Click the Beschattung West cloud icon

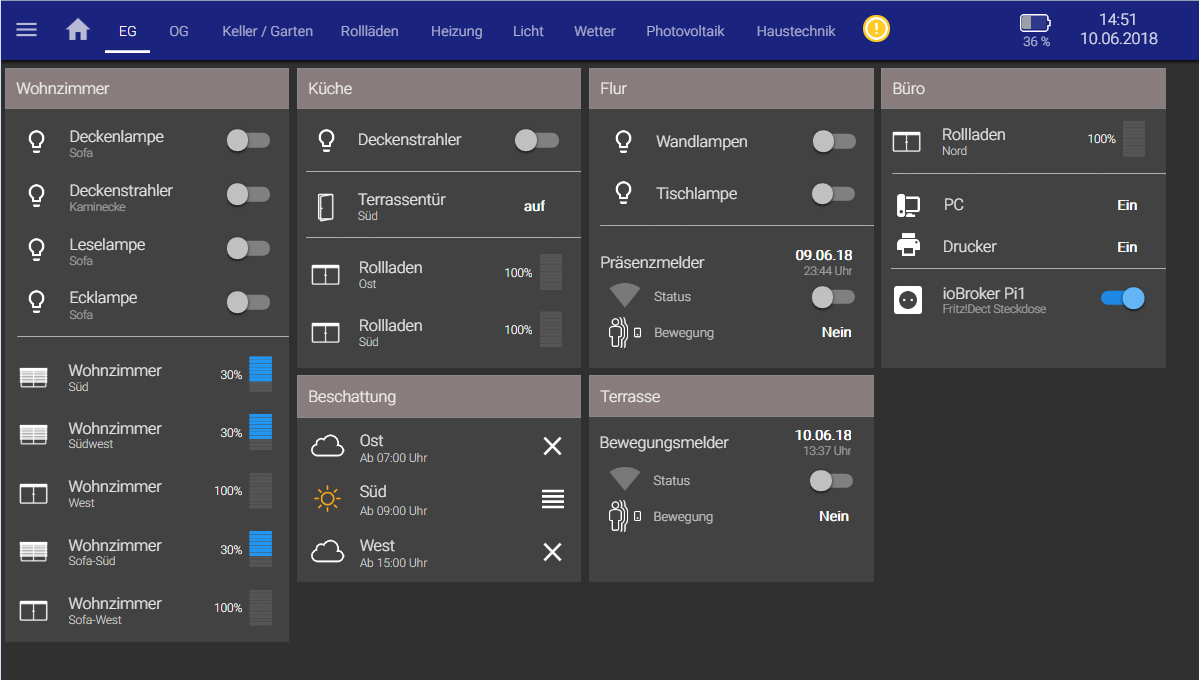coord(327,551)
